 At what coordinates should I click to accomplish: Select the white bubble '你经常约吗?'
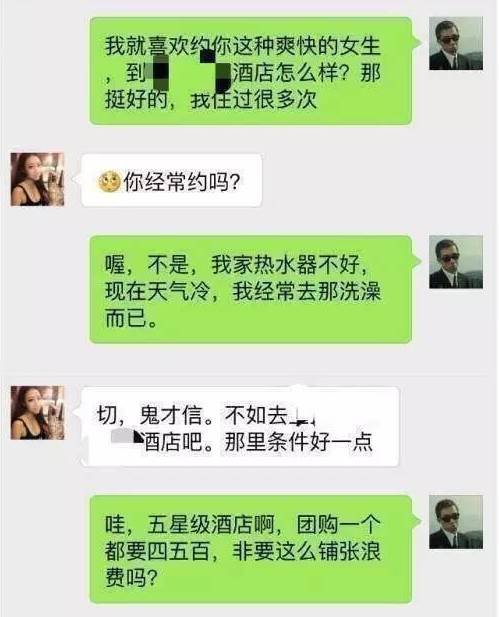[x=172, y=180]
